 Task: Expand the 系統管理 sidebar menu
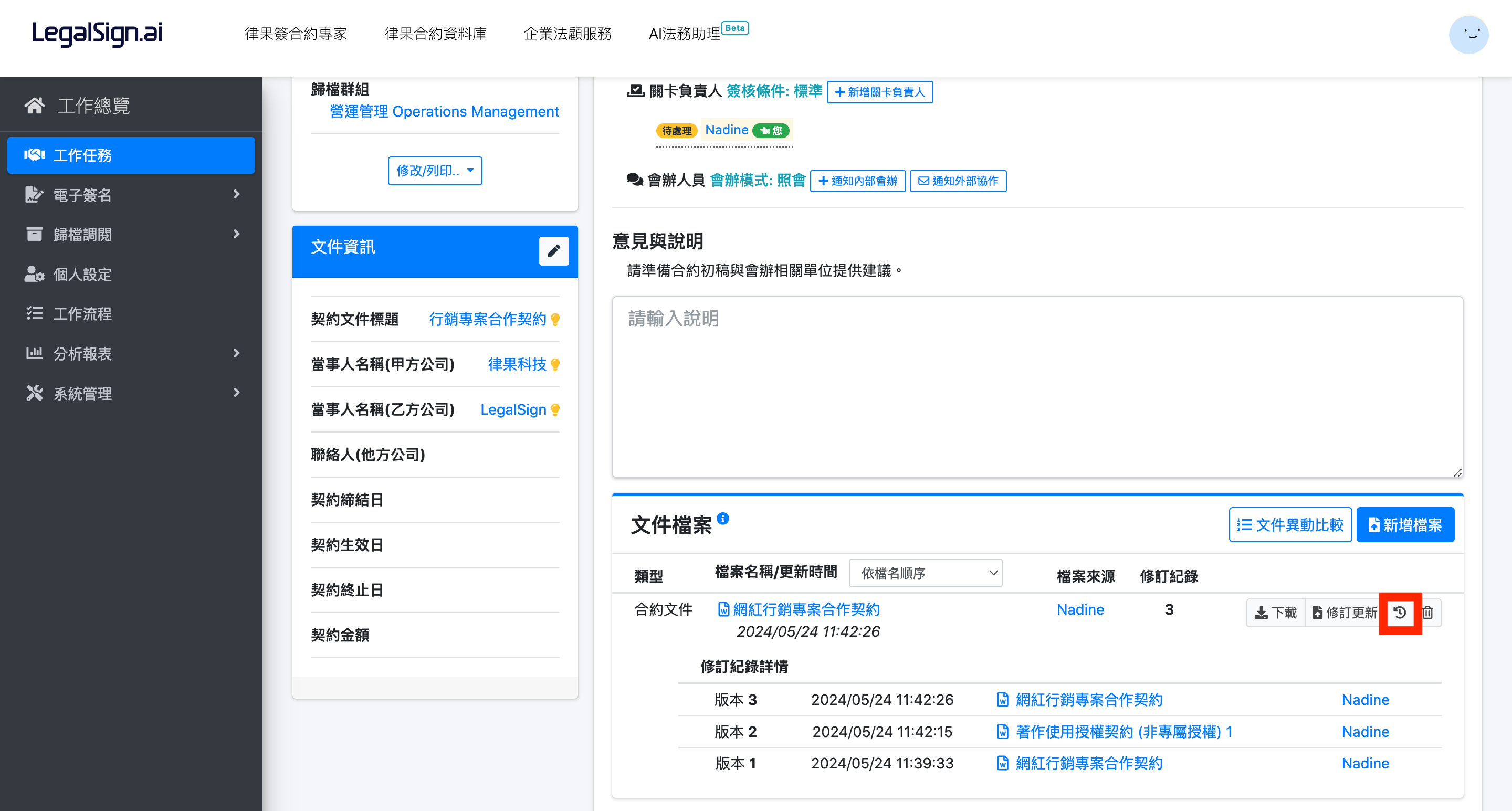click(131, 393)
